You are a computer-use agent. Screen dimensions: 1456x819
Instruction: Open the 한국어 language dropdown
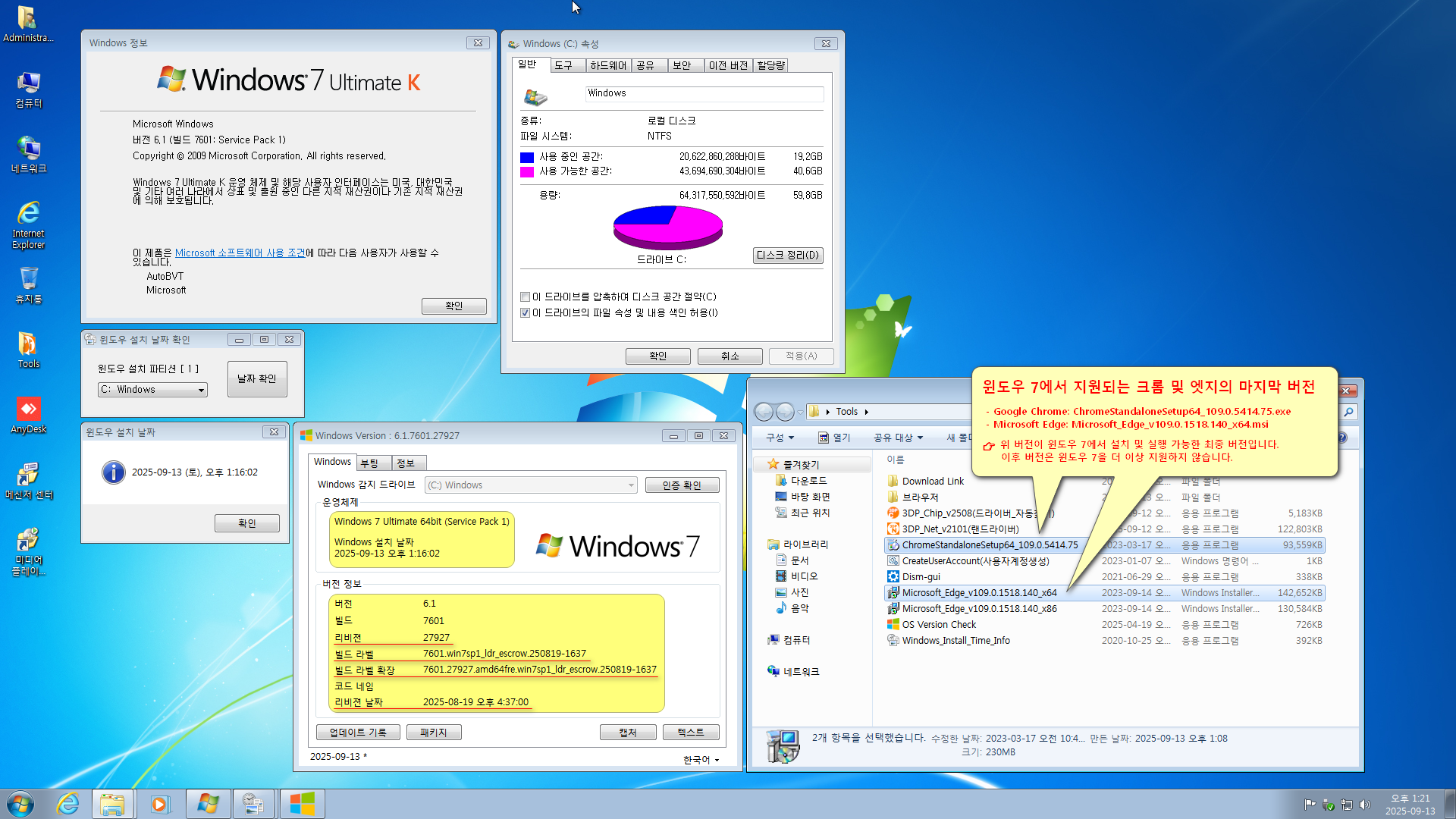coord(701,760)
